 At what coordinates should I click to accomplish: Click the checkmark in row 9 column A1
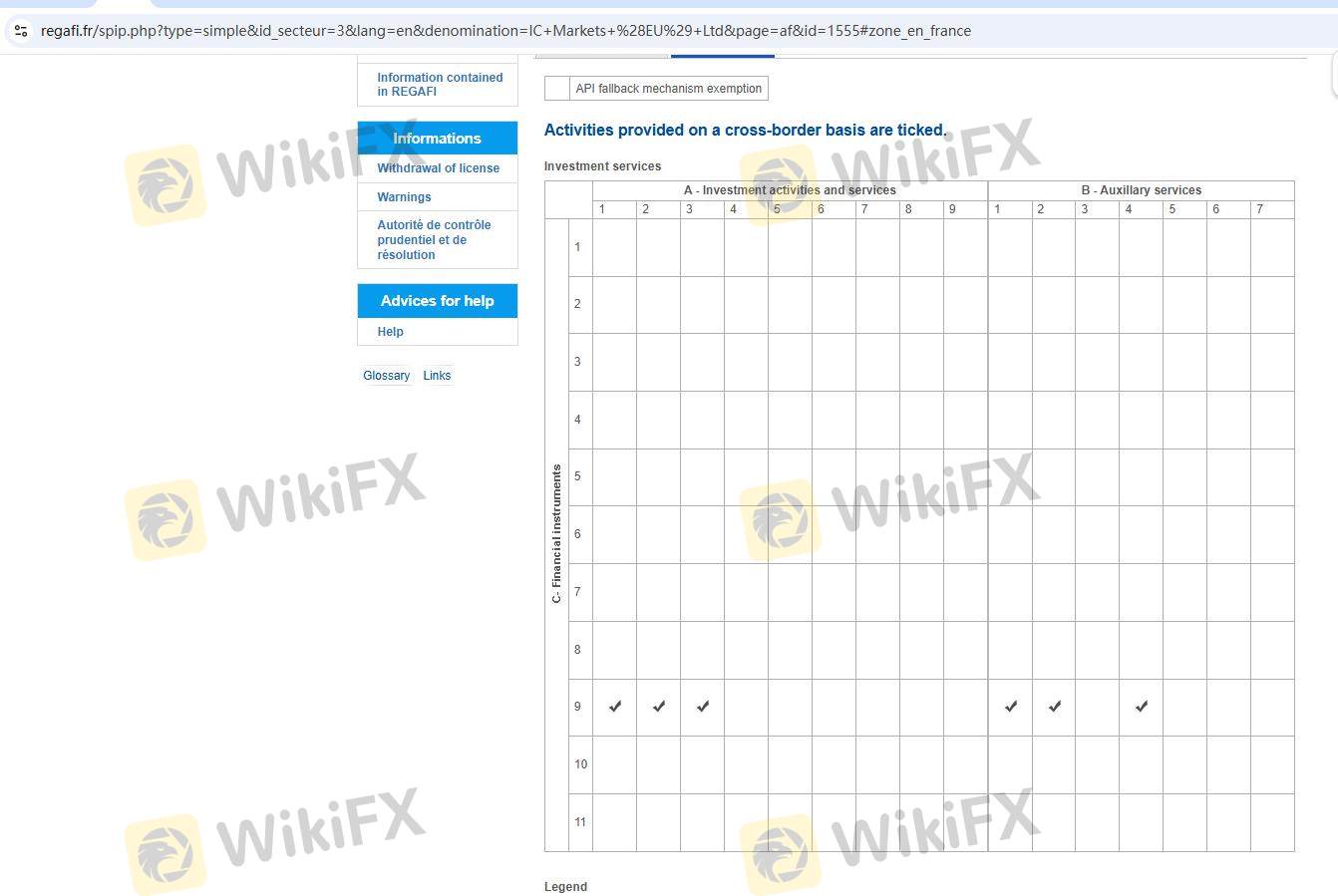(x=615, y=707)
